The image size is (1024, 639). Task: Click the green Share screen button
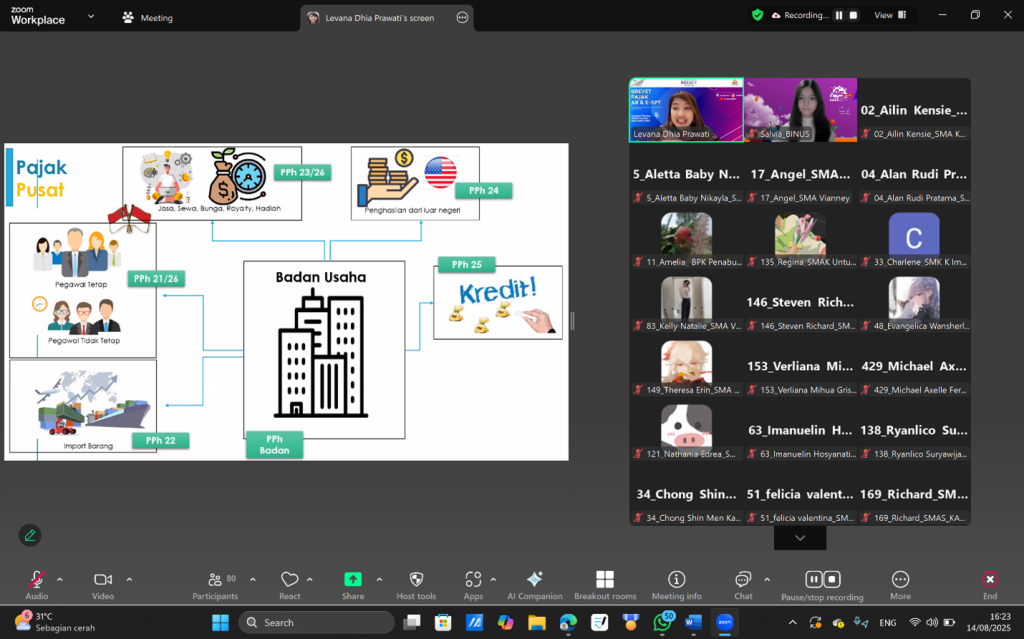352,584
